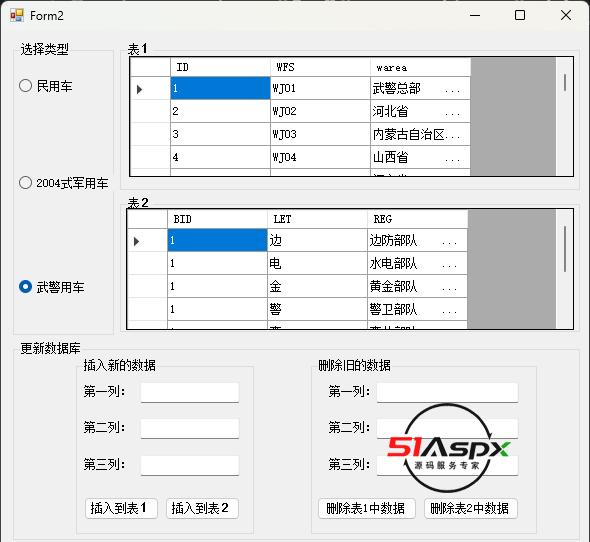Screen dimensions: 590x542
Task: Click the row selector arrow in table 2
Action: (137, 241)
